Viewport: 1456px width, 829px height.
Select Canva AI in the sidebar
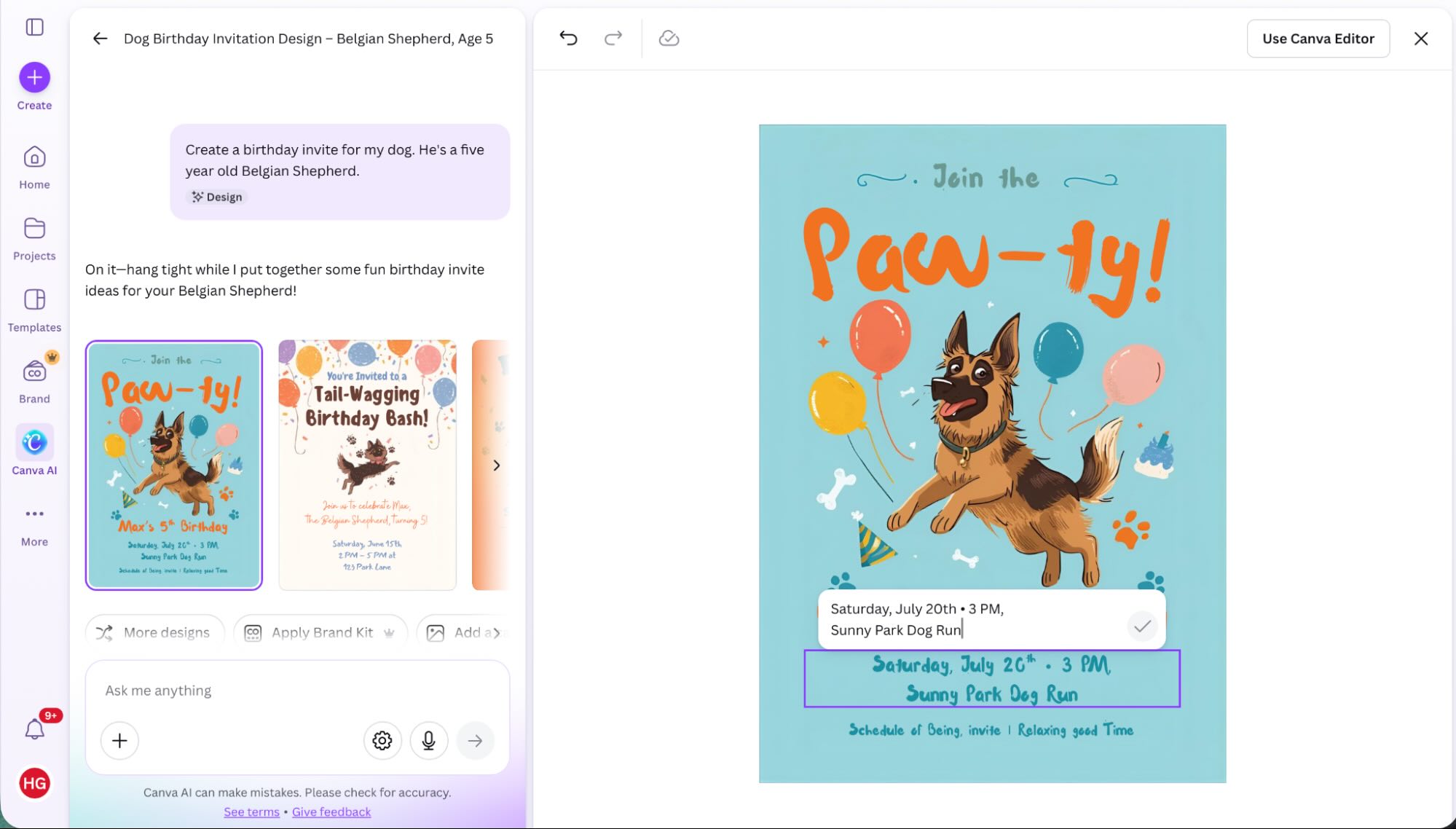34,441
